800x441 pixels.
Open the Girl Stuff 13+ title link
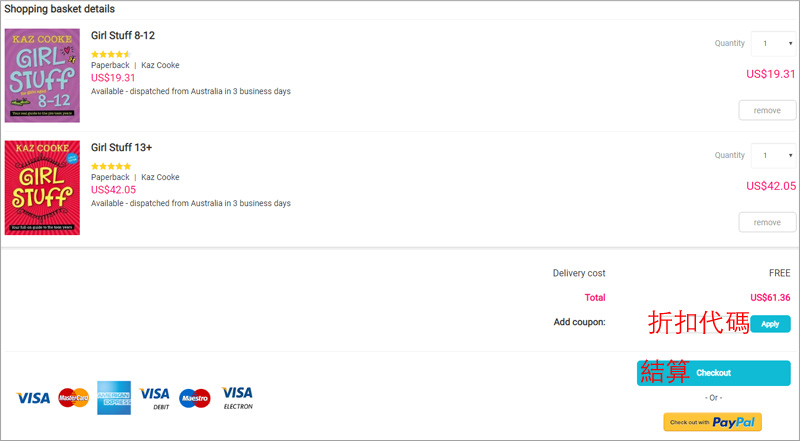(121, 147)
